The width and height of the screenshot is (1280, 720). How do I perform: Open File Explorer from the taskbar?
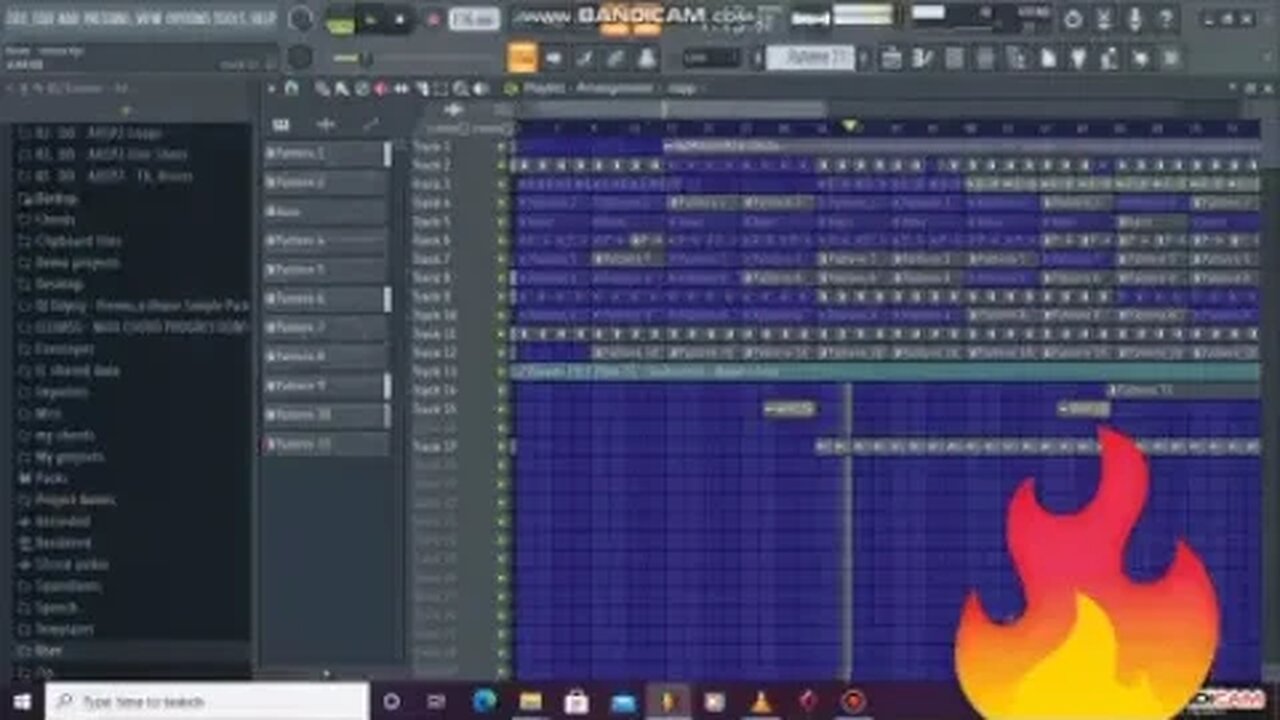pyautogui.click(x=531, y=701)
